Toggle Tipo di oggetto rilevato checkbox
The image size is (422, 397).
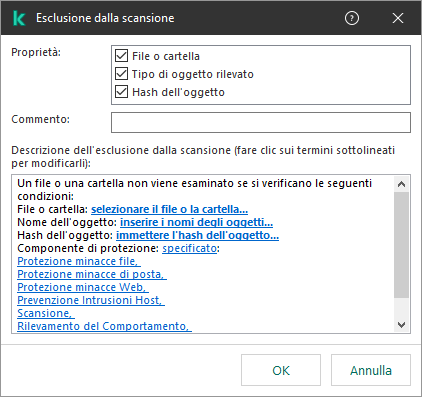click(x=121, y=74)
